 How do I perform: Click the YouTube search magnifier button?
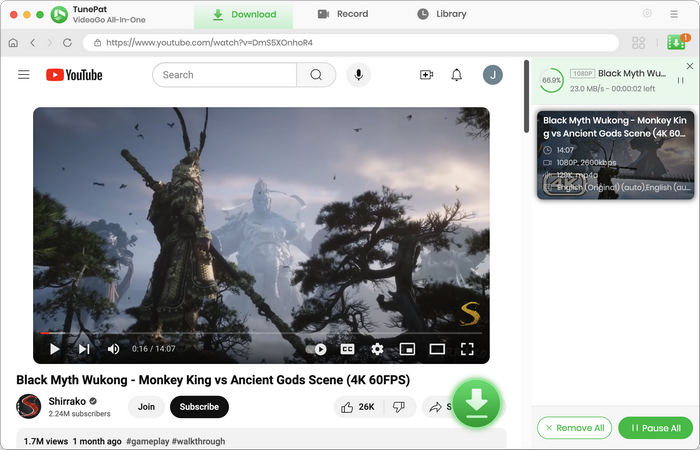tap(316, 75)
